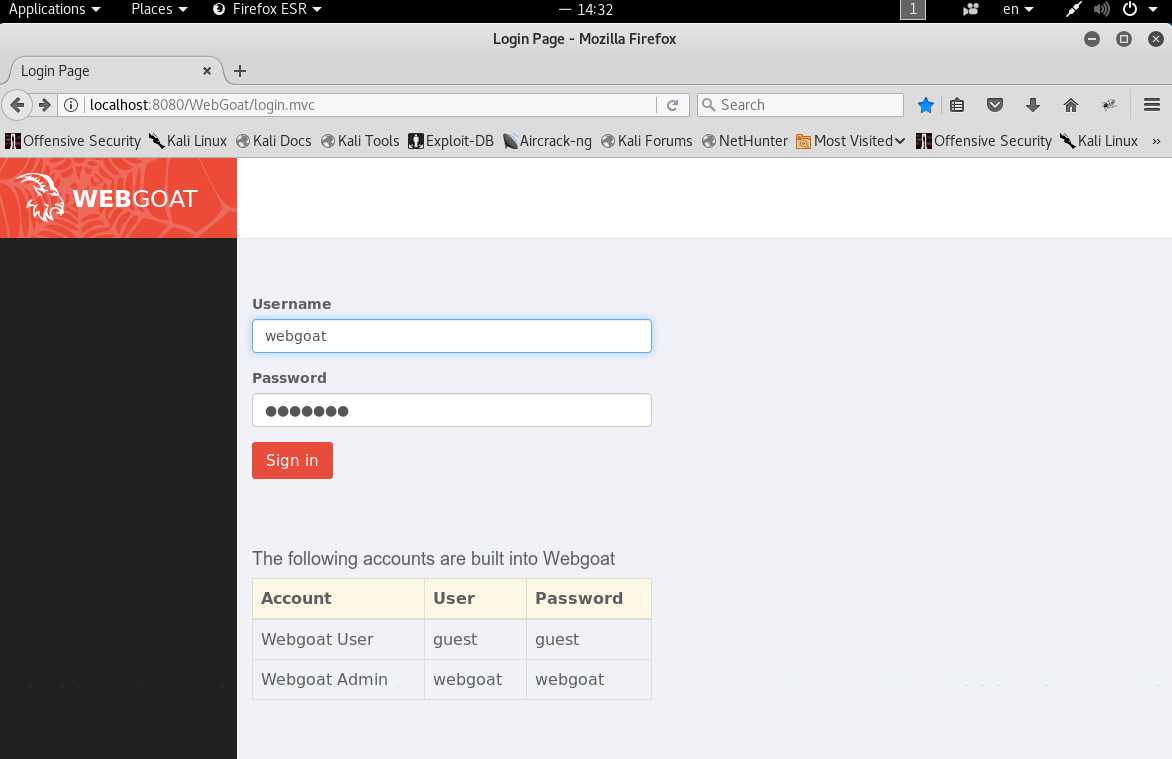Open the Kali Tools bookmark
1172x759 pixels.
[360, 141]
